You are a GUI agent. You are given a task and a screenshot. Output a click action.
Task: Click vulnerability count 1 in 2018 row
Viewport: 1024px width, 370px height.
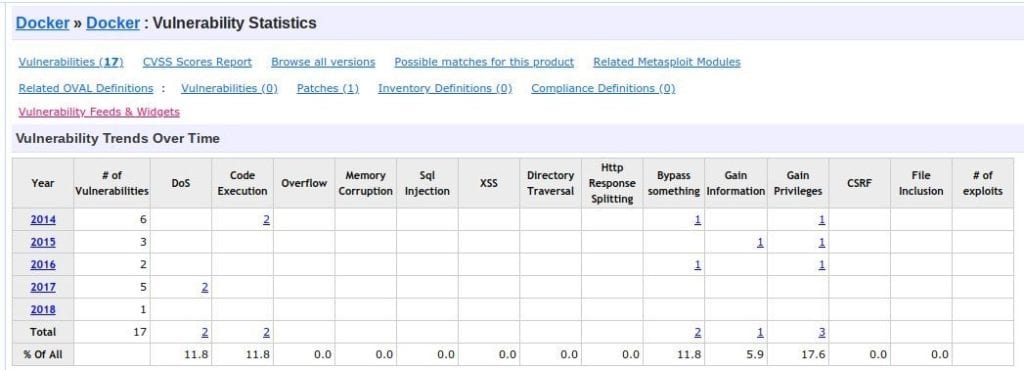143,310
